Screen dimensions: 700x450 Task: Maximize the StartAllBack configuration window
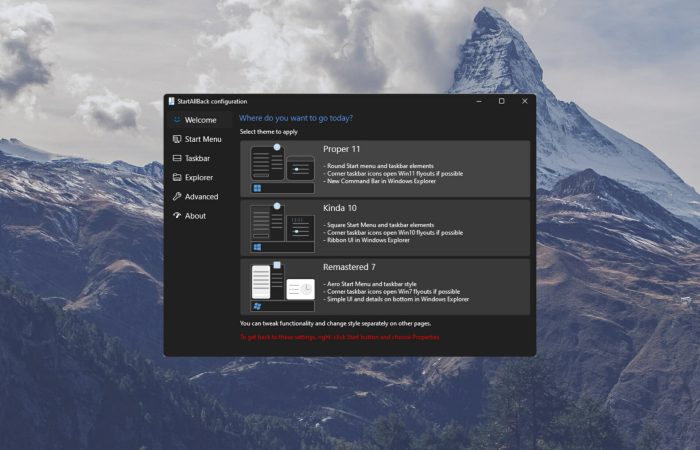[x=501, y=101]
